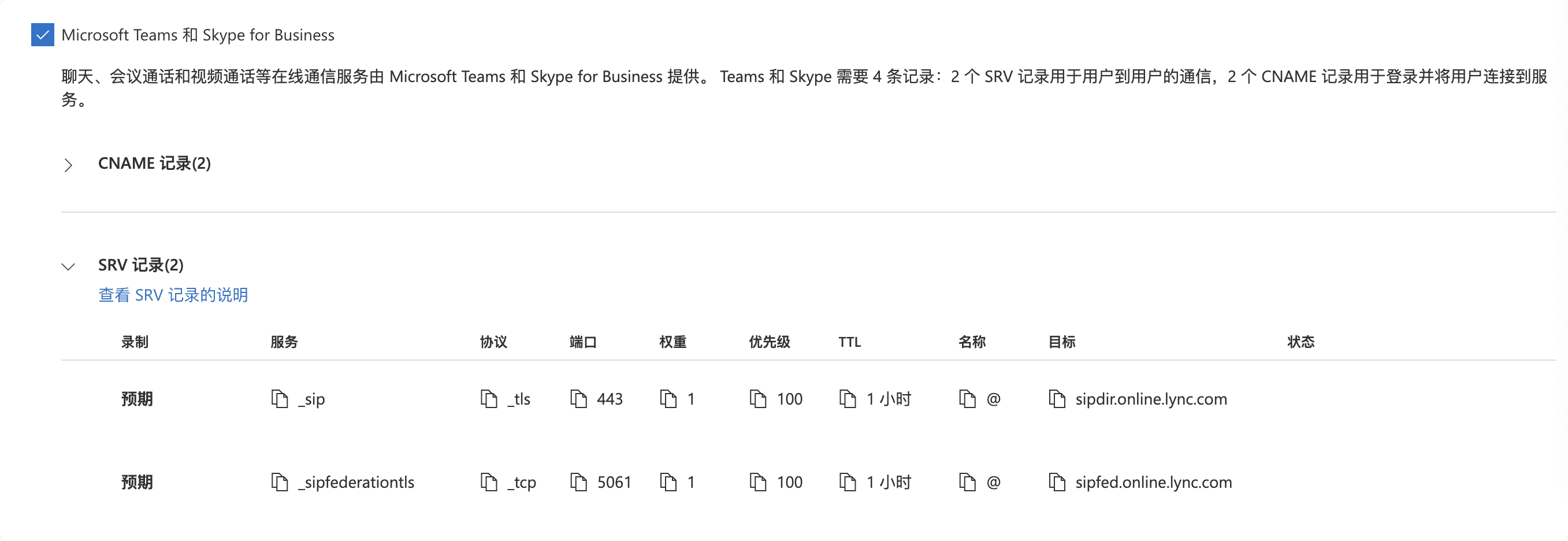The image size is (1568, 541).
Task: Open 查看 SRV 记录的说明 link
Action: (x=173, y=295)
